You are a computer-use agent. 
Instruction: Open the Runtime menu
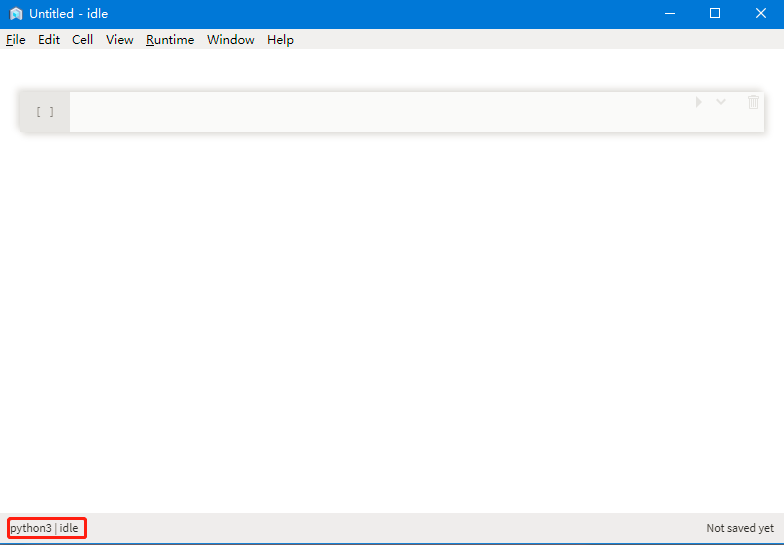(170, 40)
